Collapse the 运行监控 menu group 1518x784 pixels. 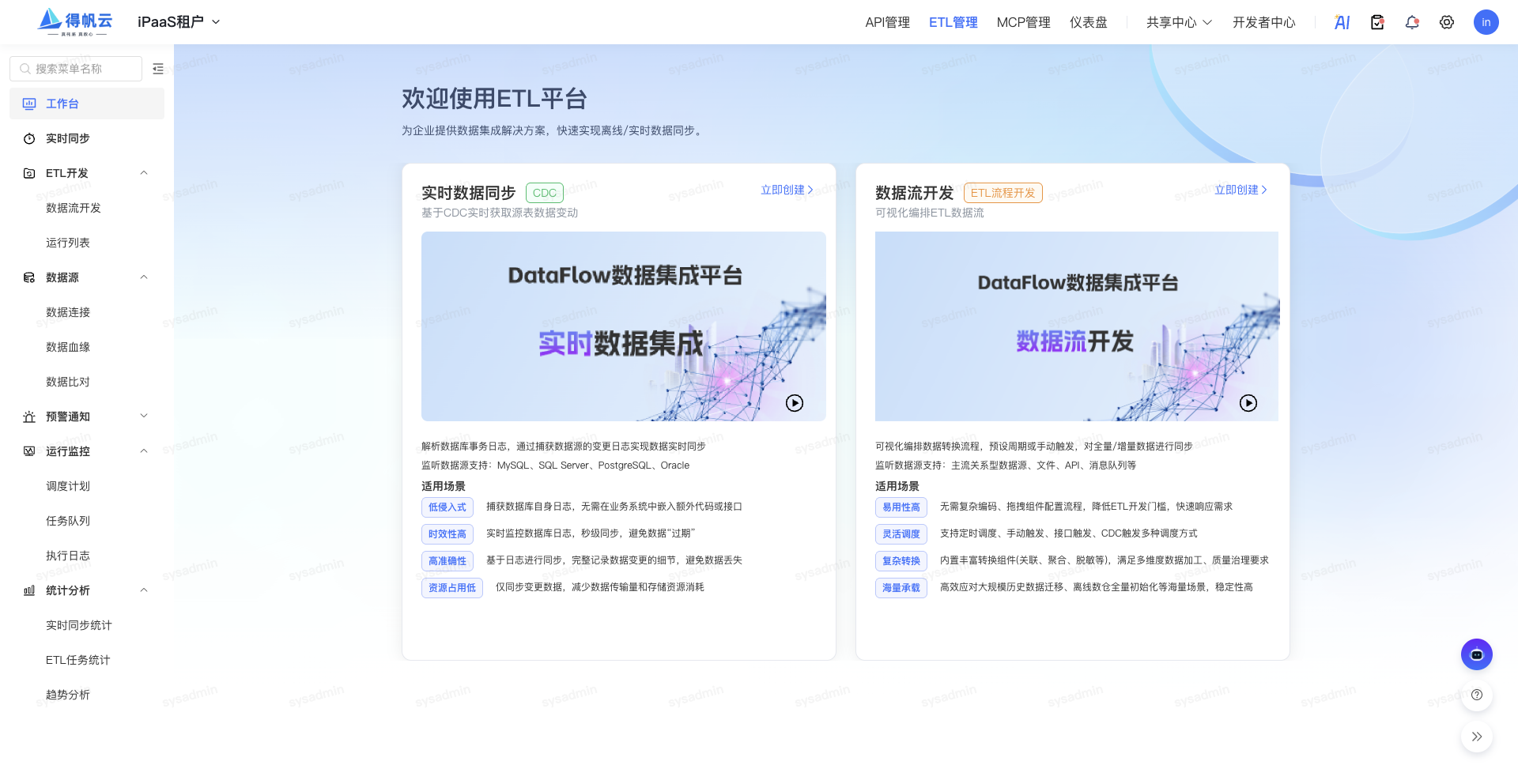click(x=144, y=451)
